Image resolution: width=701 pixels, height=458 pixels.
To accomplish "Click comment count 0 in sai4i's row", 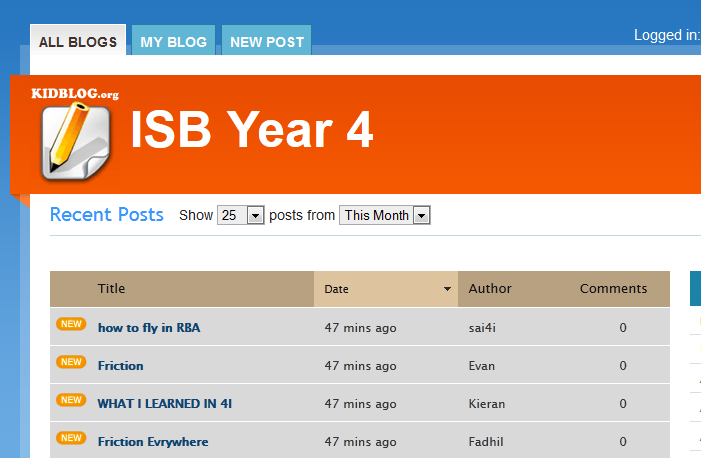I will (x=623, y=328).
